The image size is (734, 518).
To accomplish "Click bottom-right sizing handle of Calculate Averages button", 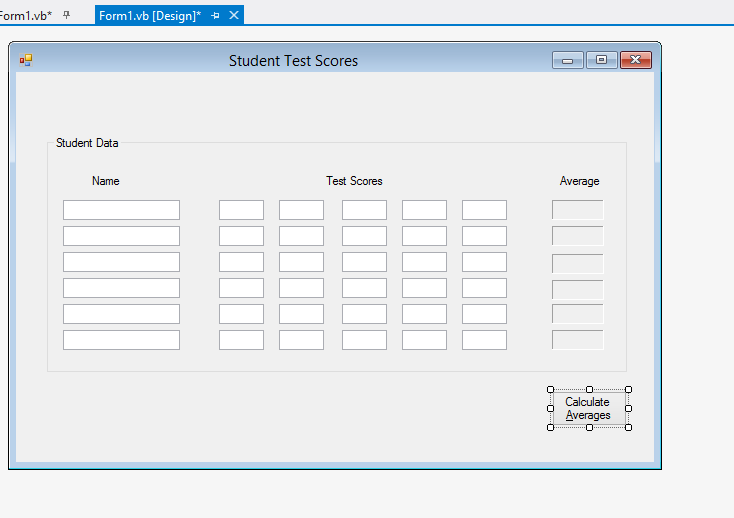I will [x=629, y=427].
